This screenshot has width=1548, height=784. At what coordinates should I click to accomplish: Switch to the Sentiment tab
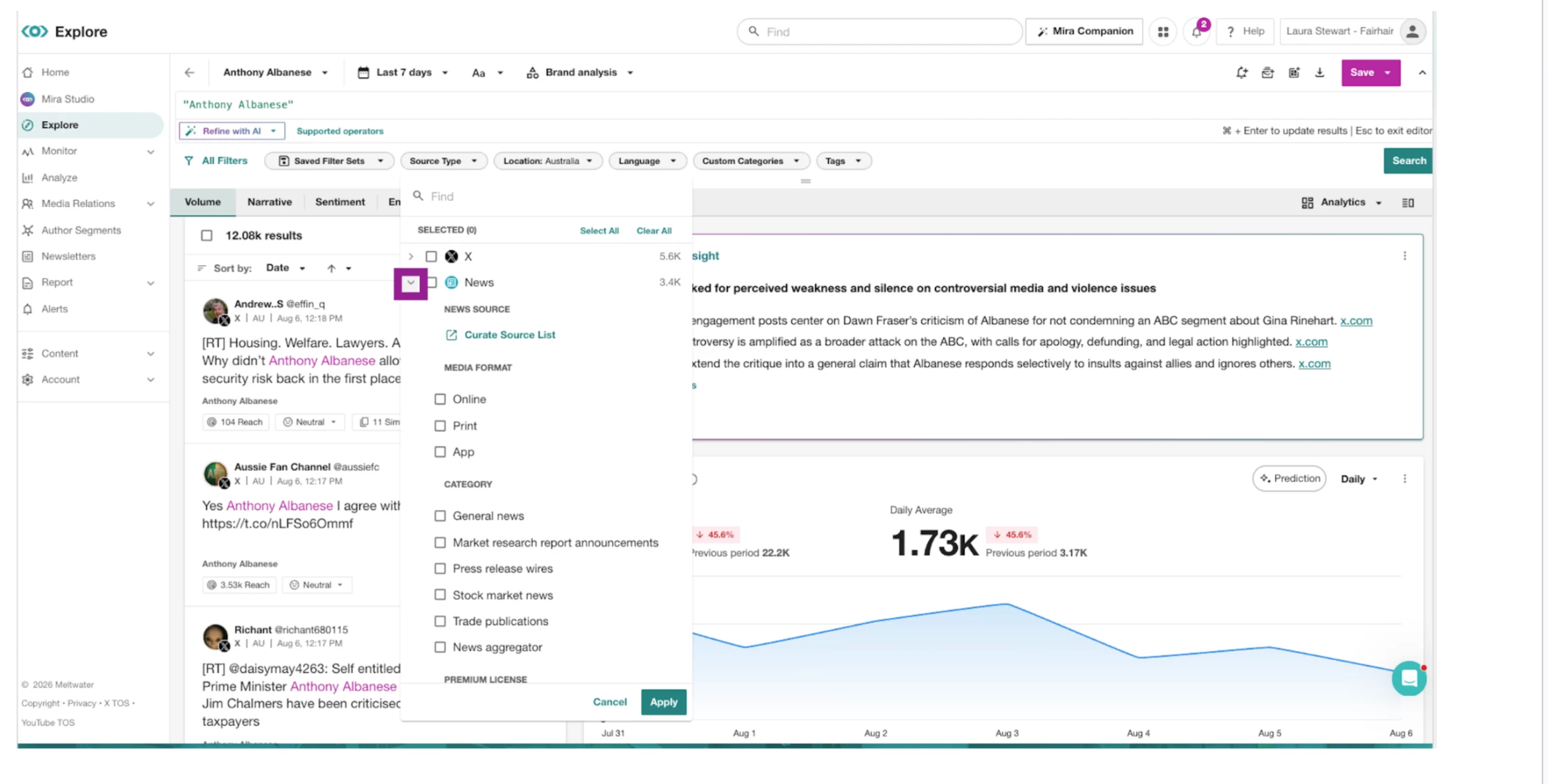coord(340,202)
